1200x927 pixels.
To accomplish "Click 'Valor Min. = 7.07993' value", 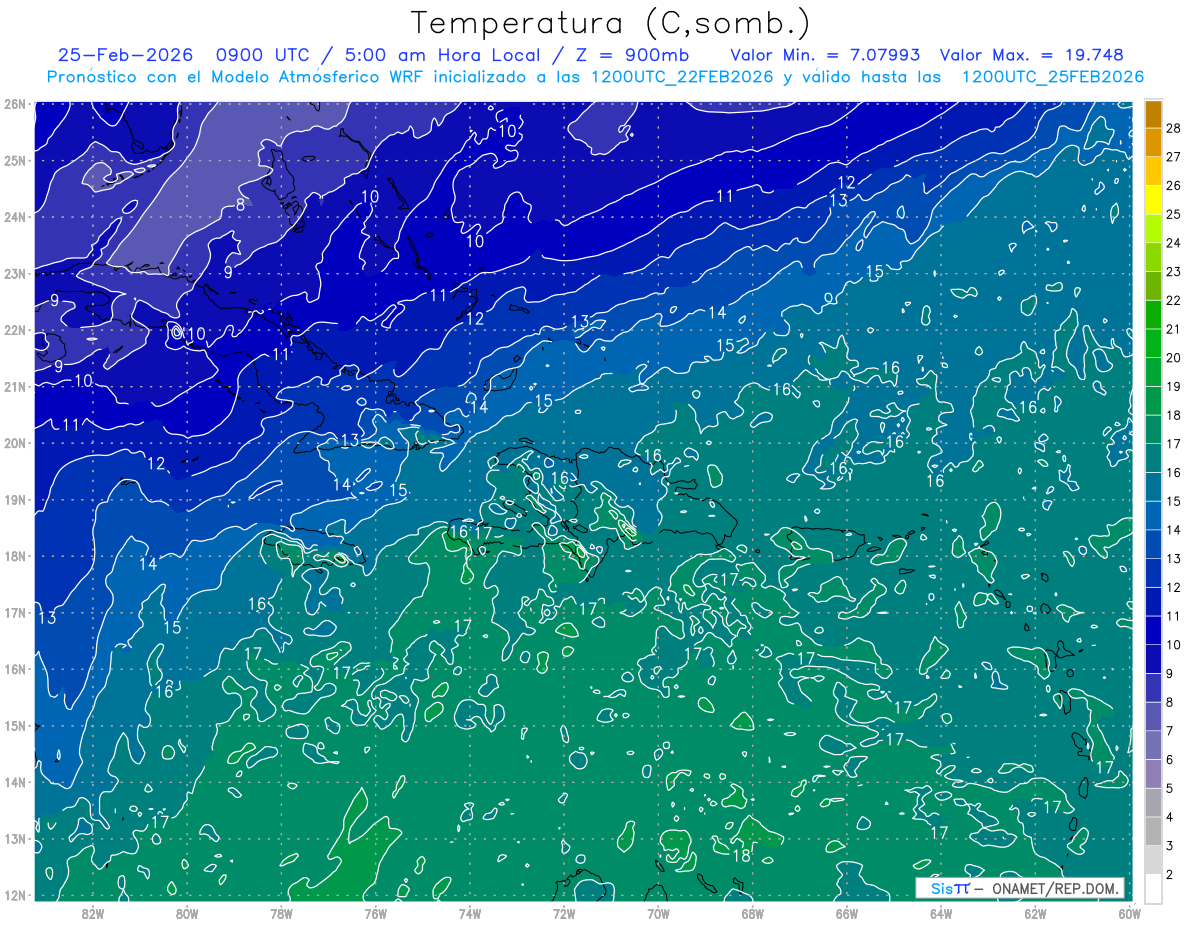I will 826,55.
